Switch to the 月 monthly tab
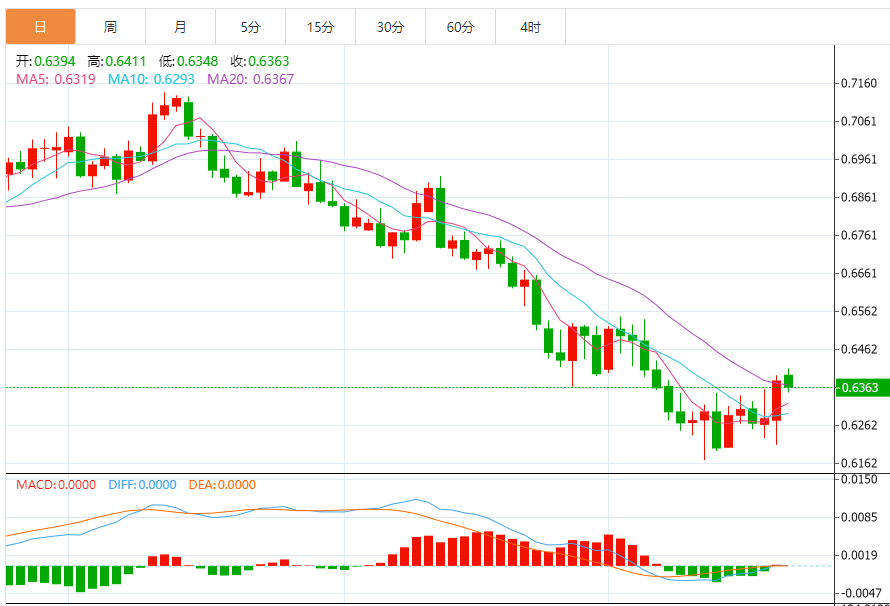890x606 pixels. (x=180, y=27)
